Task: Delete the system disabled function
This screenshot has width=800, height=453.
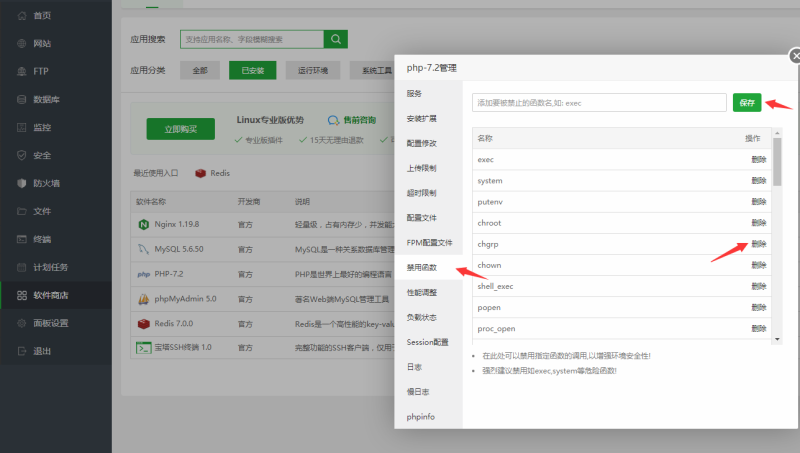Action: 759,181
